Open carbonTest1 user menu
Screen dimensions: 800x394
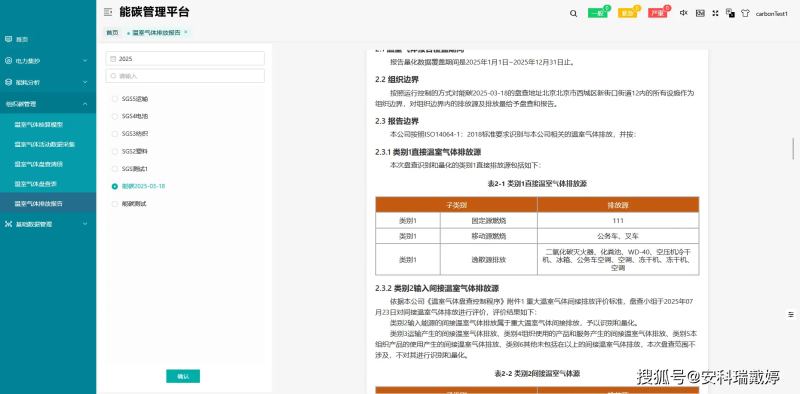click(771, 14)
